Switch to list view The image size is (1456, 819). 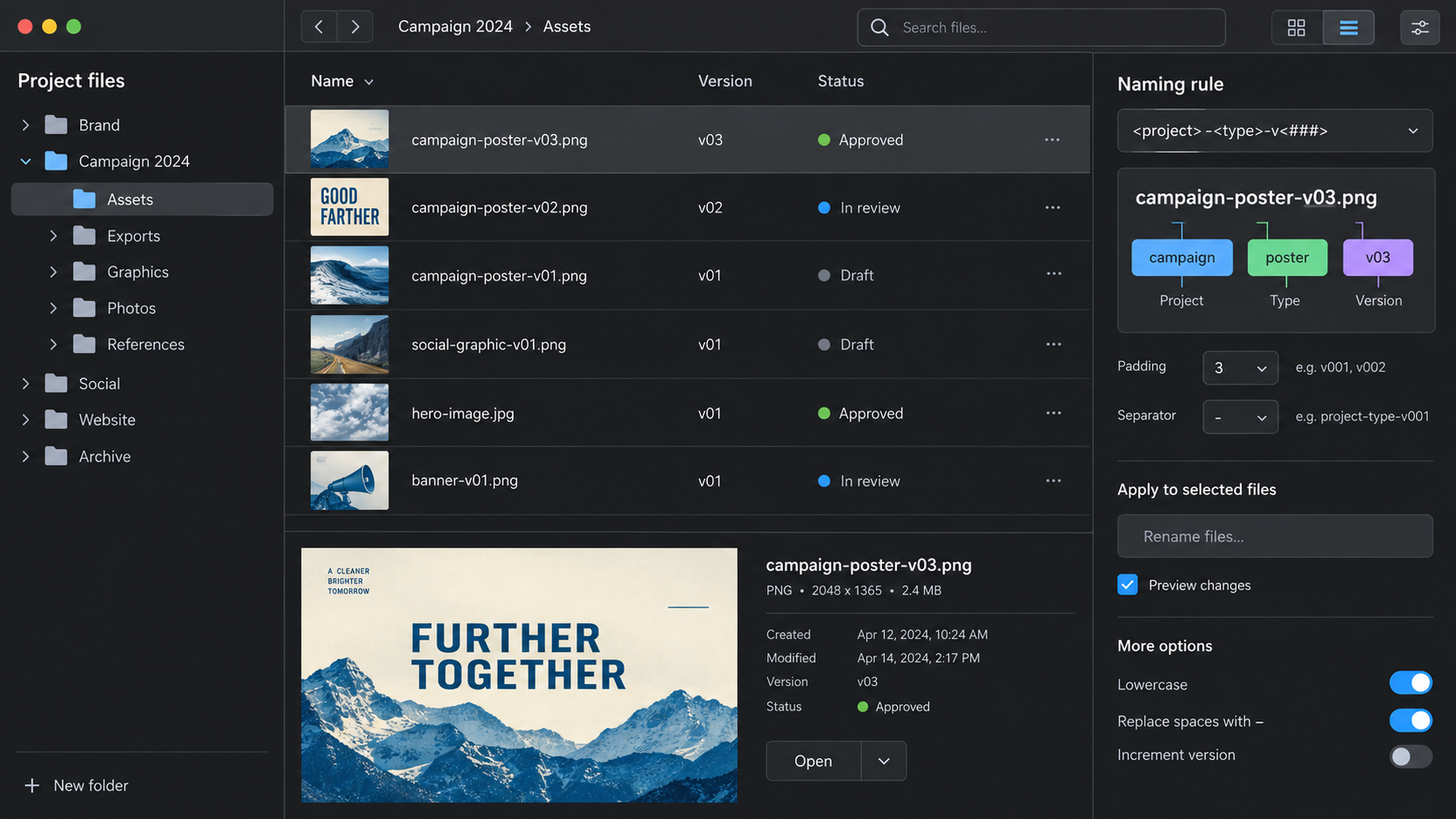tap(1349, 28)
